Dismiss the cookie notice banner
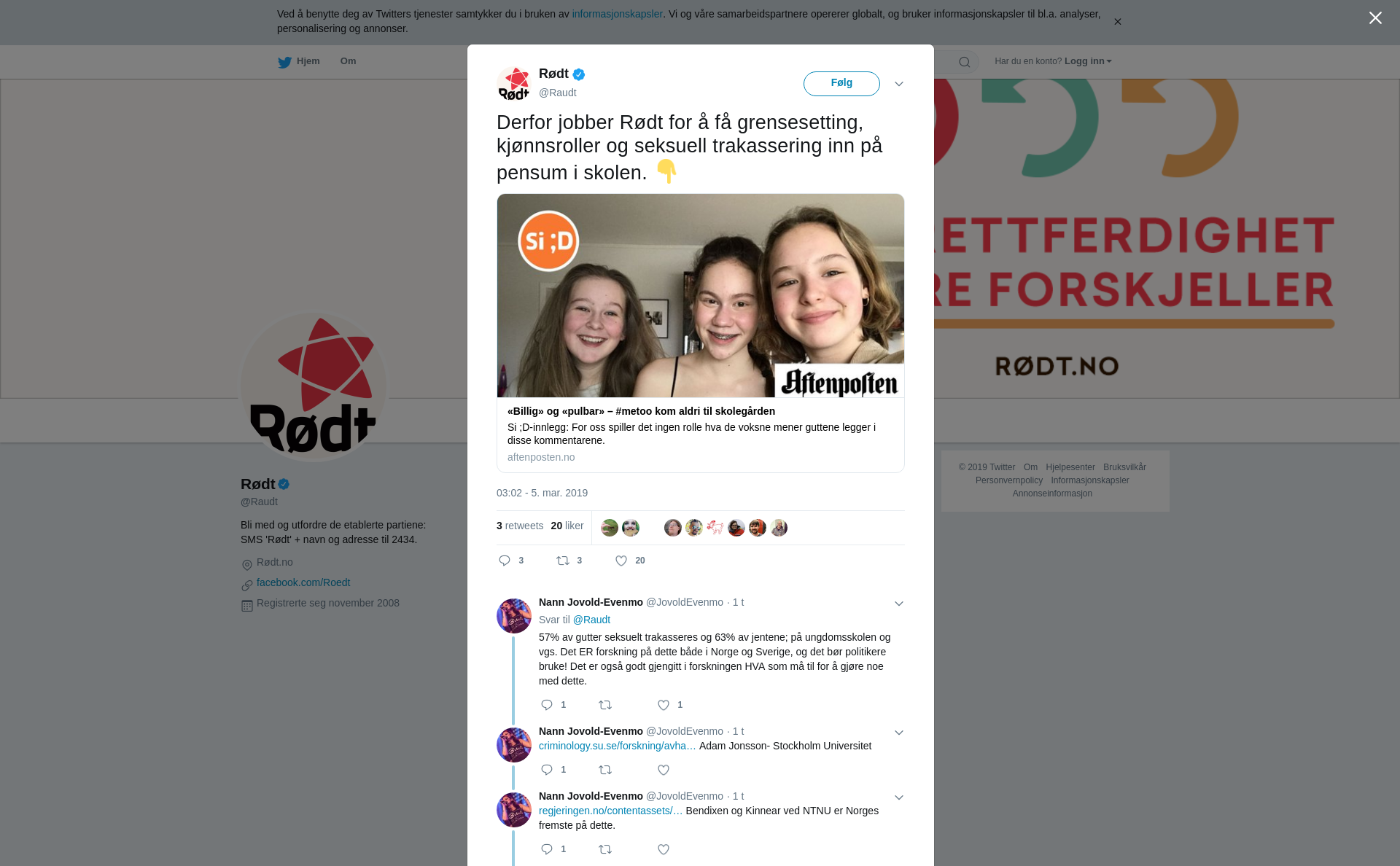 [1117, 21]
